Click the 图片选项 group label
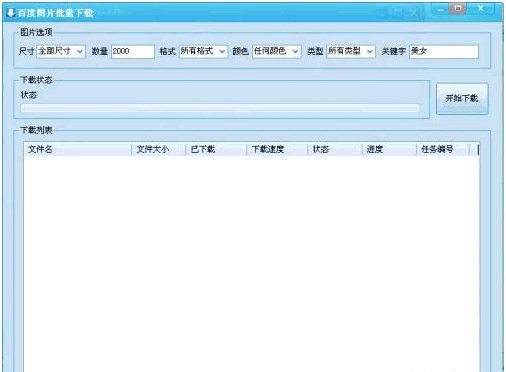This screenshot has height=372, width=506. click(x=36, y=32)
